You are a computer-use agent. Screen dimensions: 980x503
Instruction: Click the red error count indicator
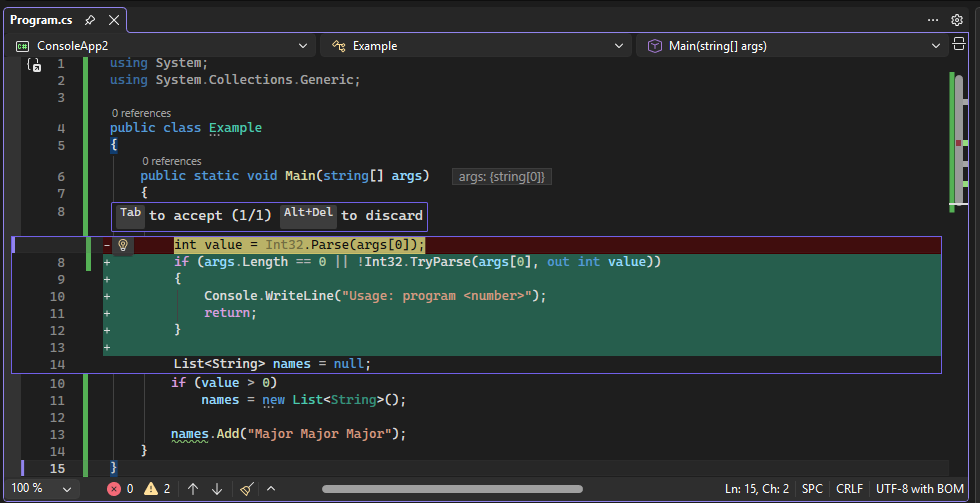tap(120, 489)
